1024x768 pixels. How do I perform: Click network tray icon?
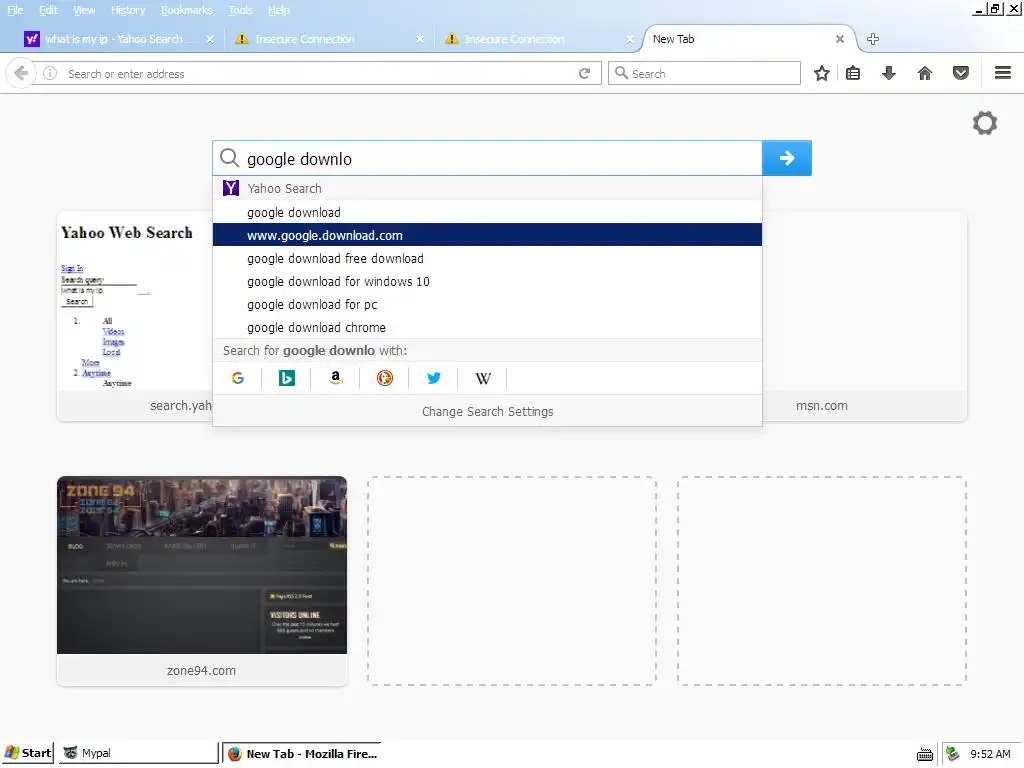pyautogui.click(x=953, y=754)
